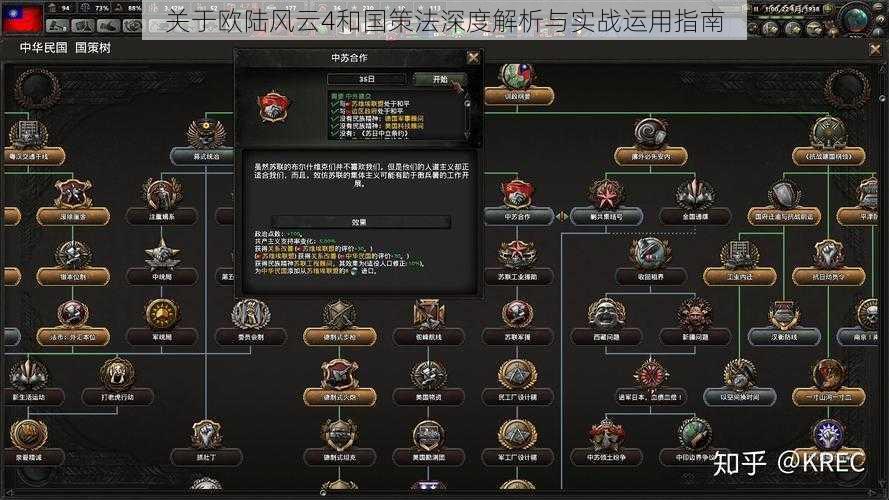This screenshot has width=889, height=500.
Task: Click the 效果 header in the popup
Action: (360, 222)
